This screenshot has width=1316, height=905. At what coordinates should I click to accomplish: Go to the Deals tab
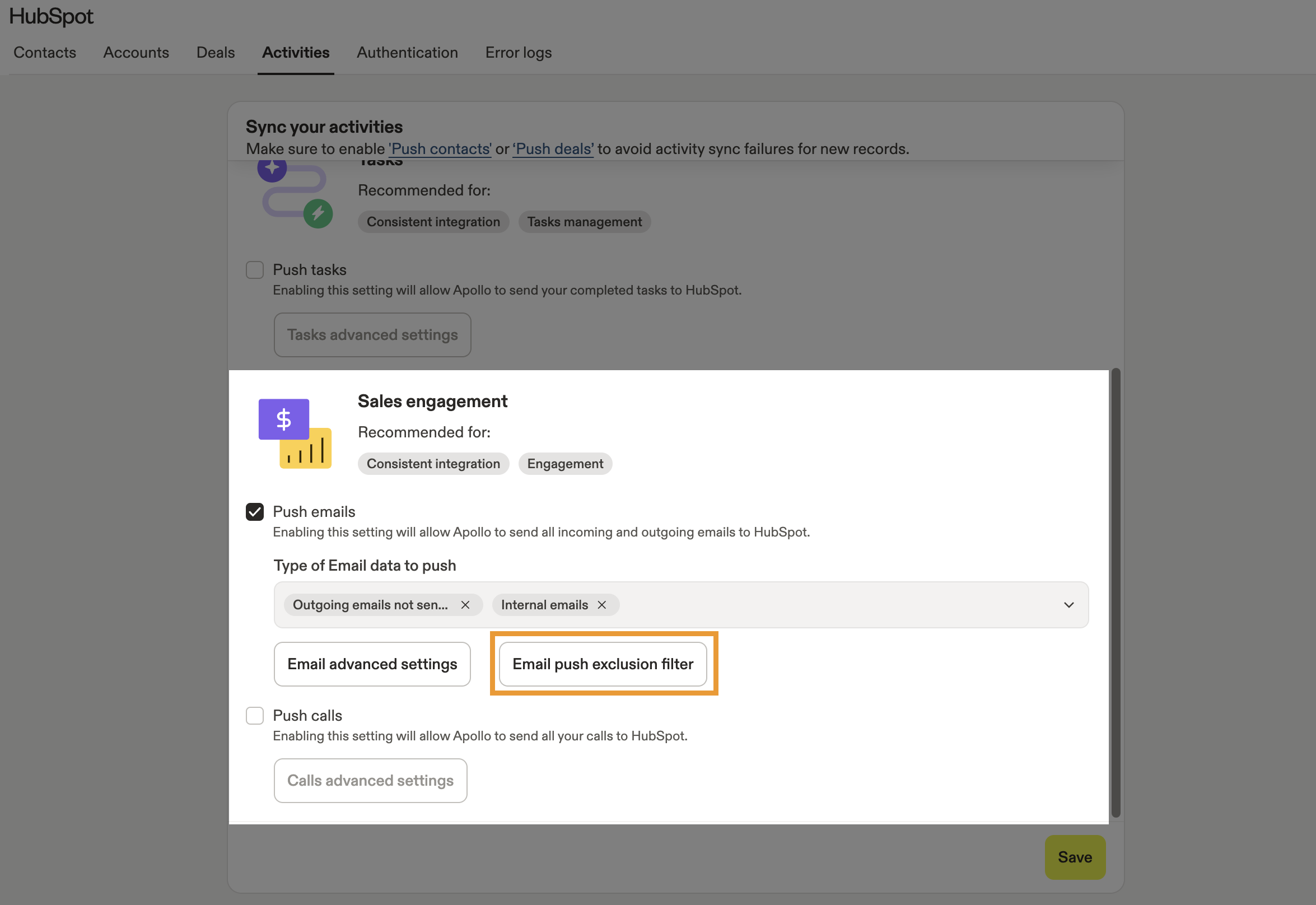pyautogui.click(x=216, y=52)
